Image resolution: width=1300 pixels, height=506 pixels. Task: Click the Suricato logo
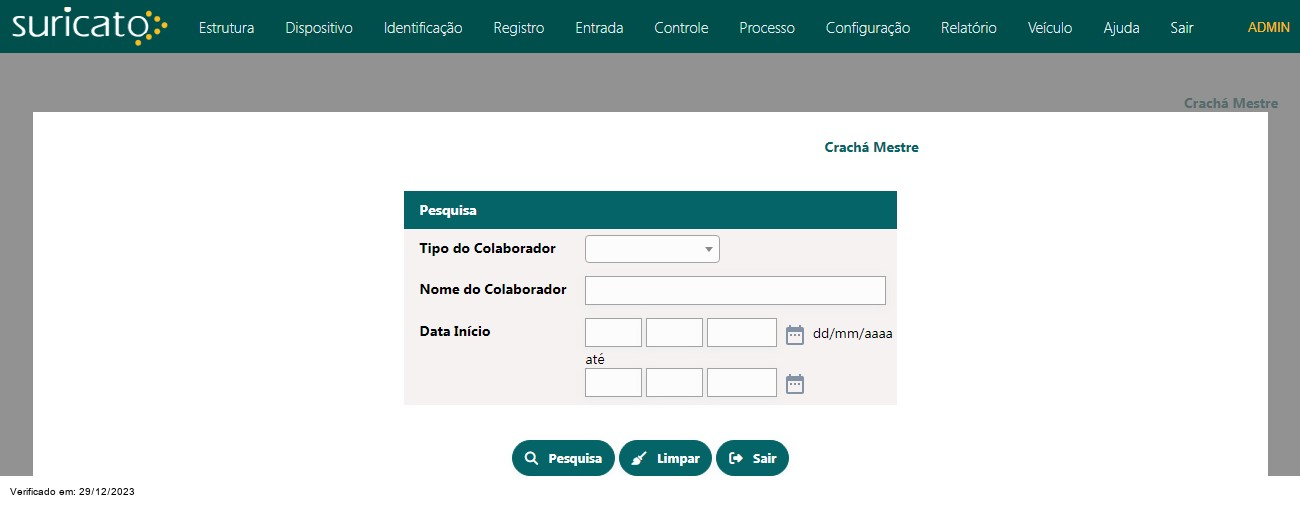[90, 27]
